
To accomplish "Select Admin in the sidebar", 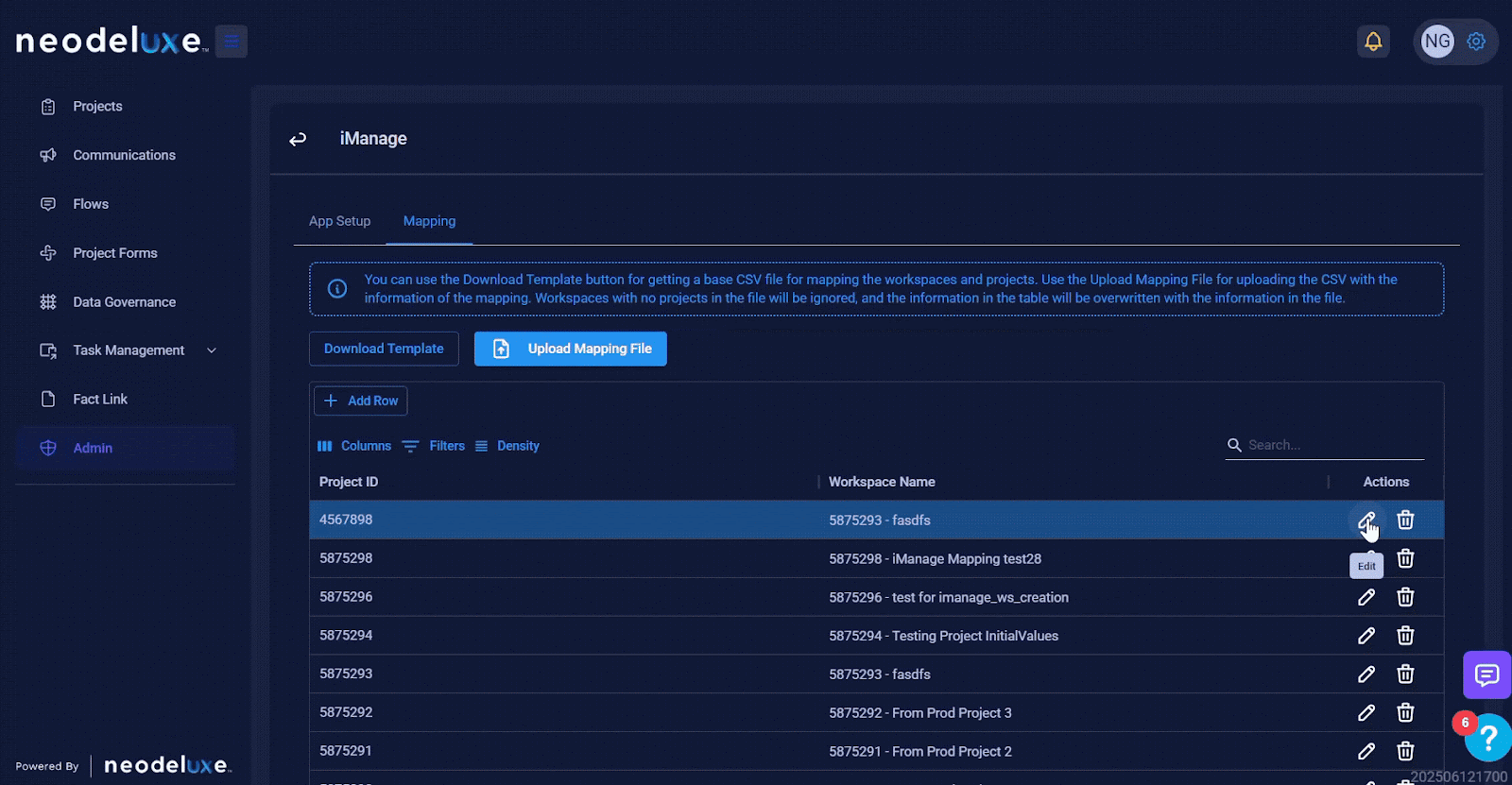I will pyautogui.click(x=125, y=449).
